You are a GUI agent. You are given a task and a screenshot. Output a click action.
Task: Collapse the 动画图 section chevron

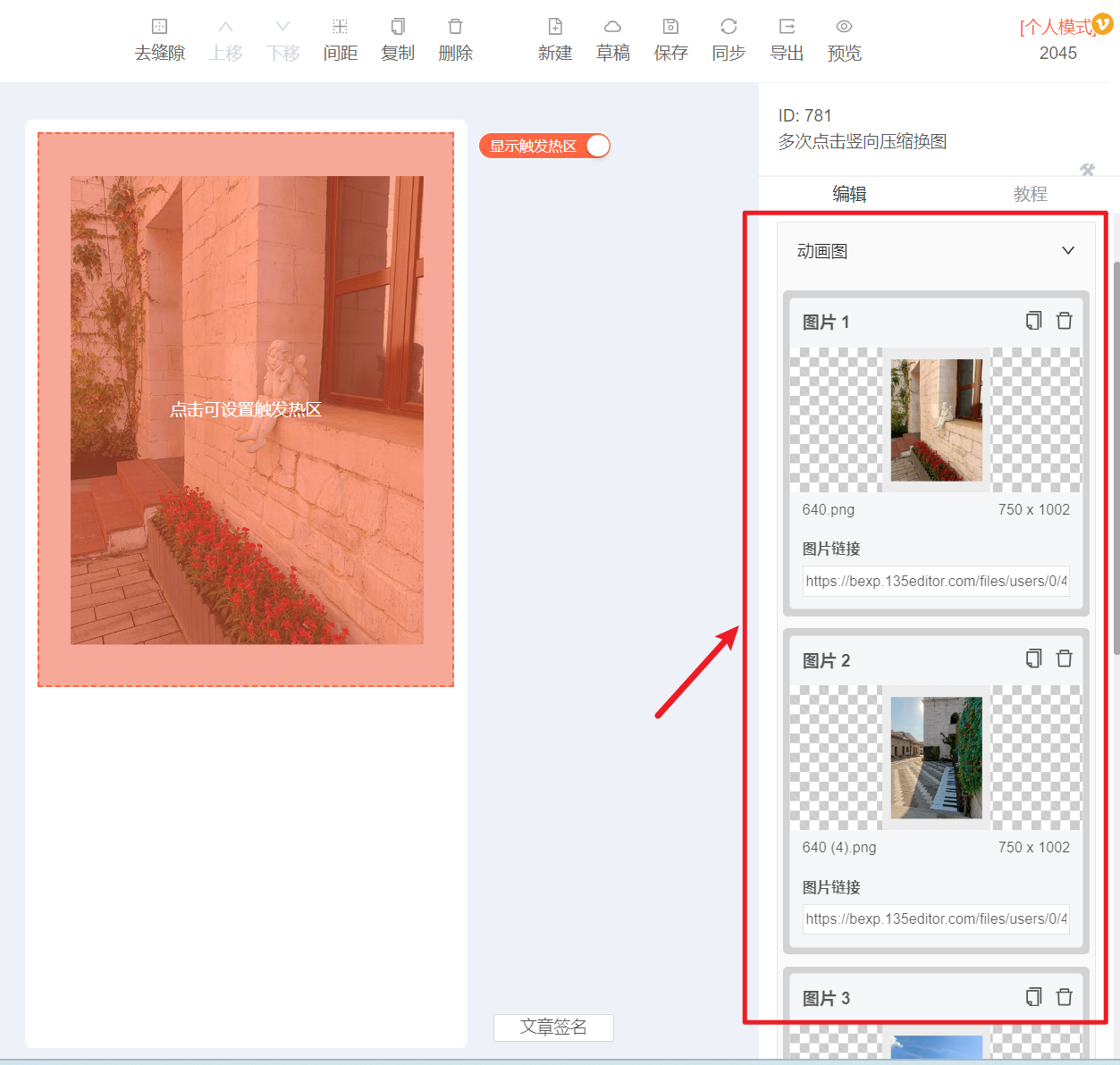[x=1067, y=250]
